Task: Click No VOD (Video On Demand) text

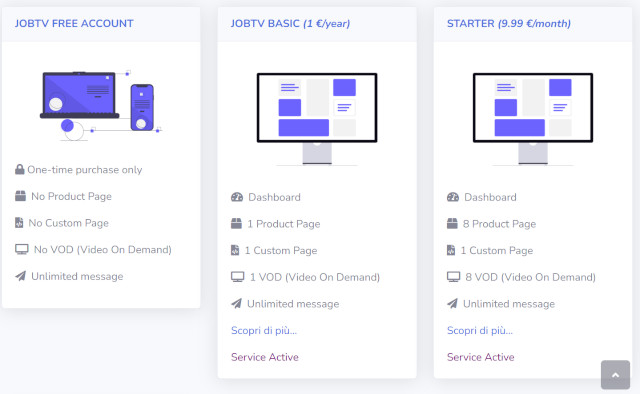Action: pyautogui.click(x=102, y=249)
